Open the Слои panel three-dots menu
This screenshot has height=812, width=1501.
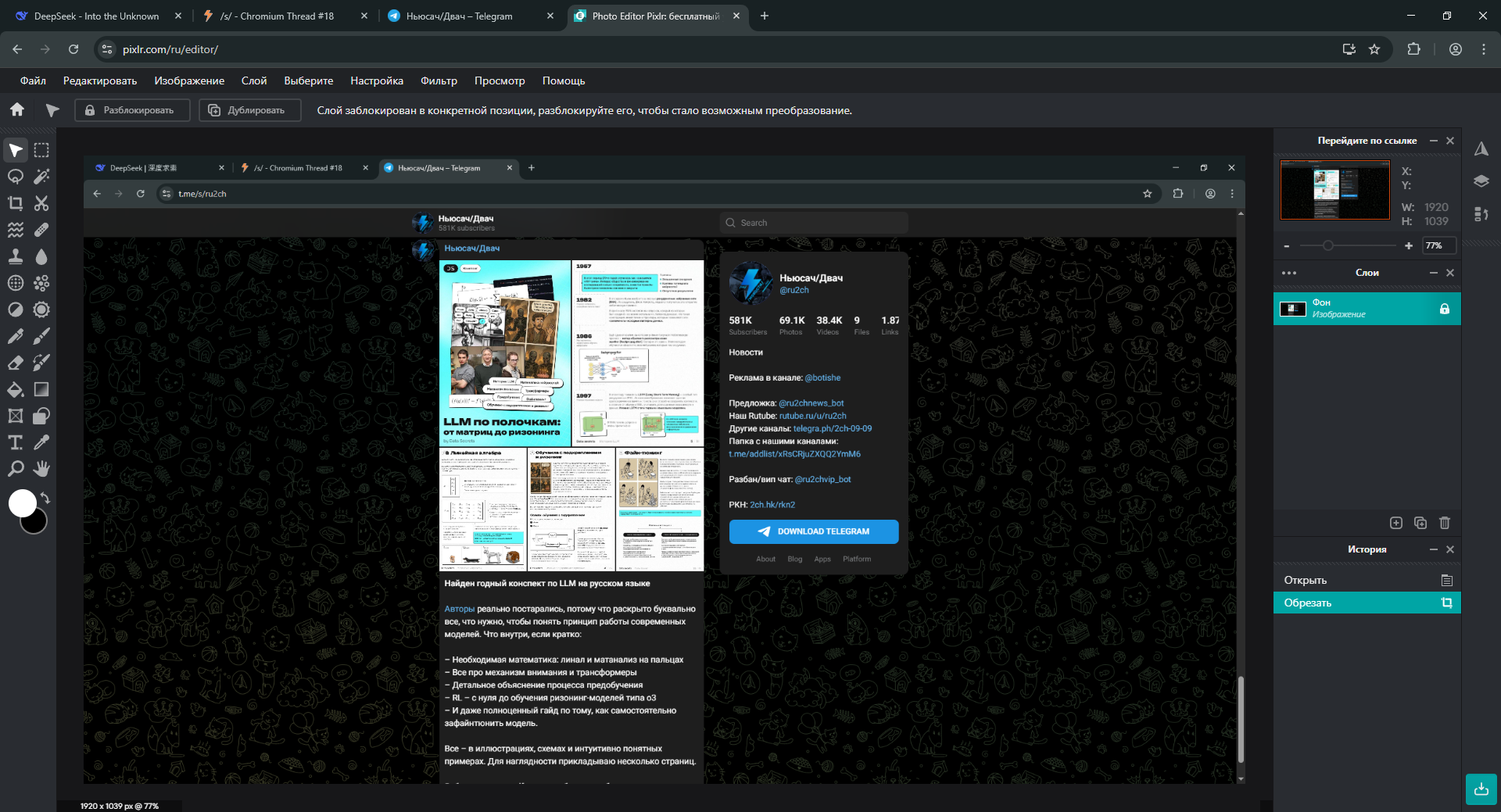(x=1289, y=273)
